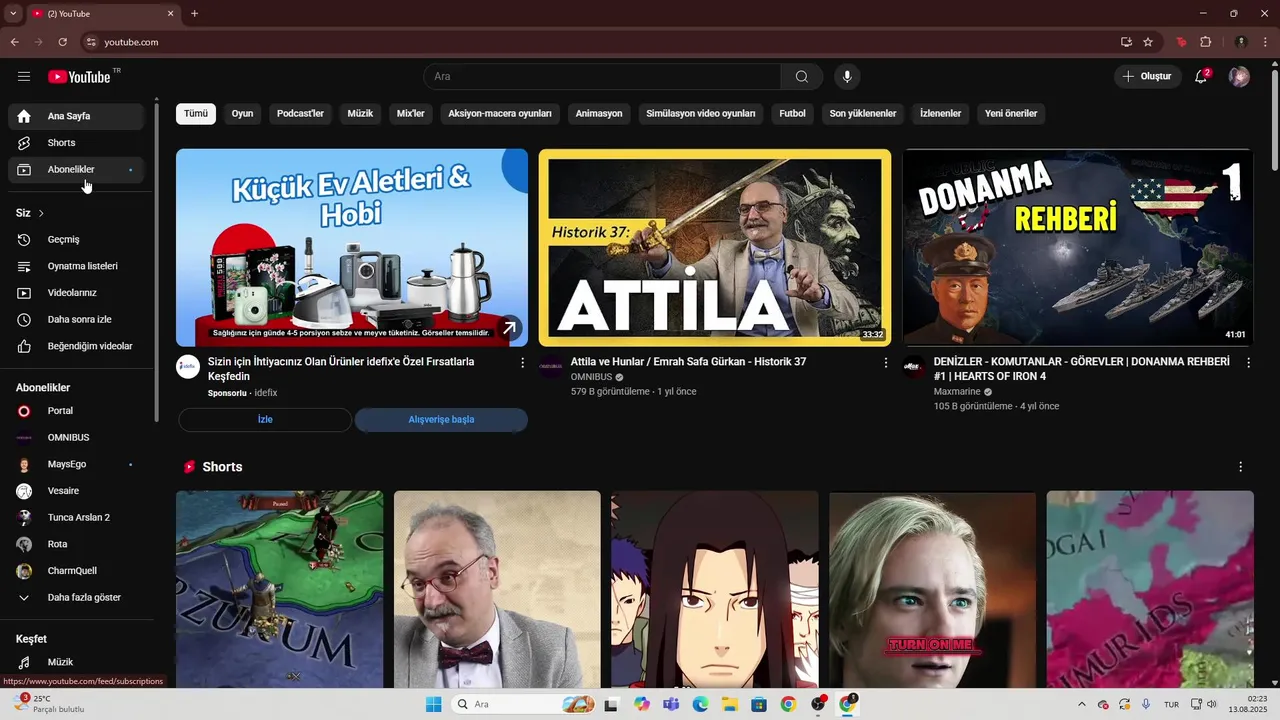The height and width of the screenshot is (720, 1280).
Task: Open Maxmarine channel link
Action: (x=957, y=392)
